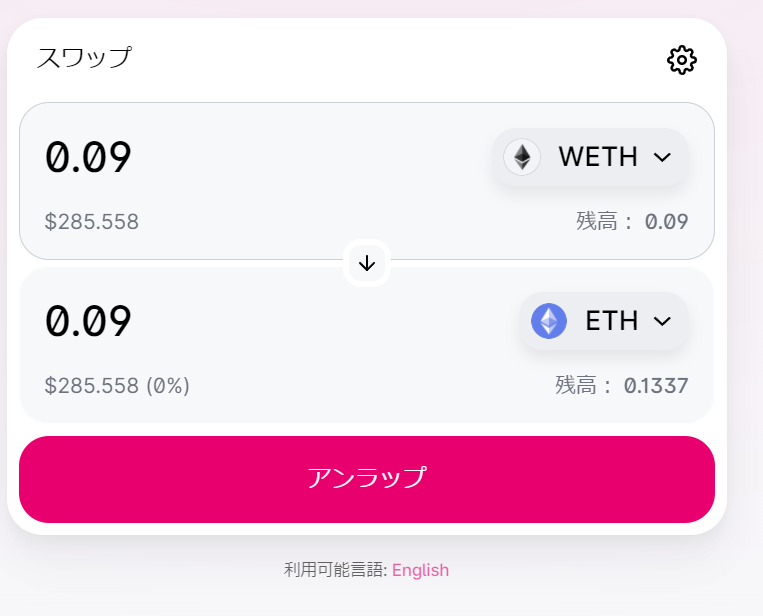This screenshot has height=616, width=763.
Task: Open the WETH token selector
Action: click(590, 157)
